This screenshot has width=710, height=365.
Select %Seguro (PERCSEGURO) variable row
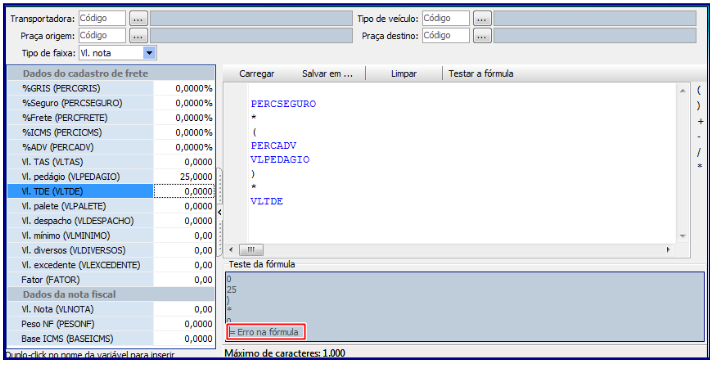click(111, 103)
